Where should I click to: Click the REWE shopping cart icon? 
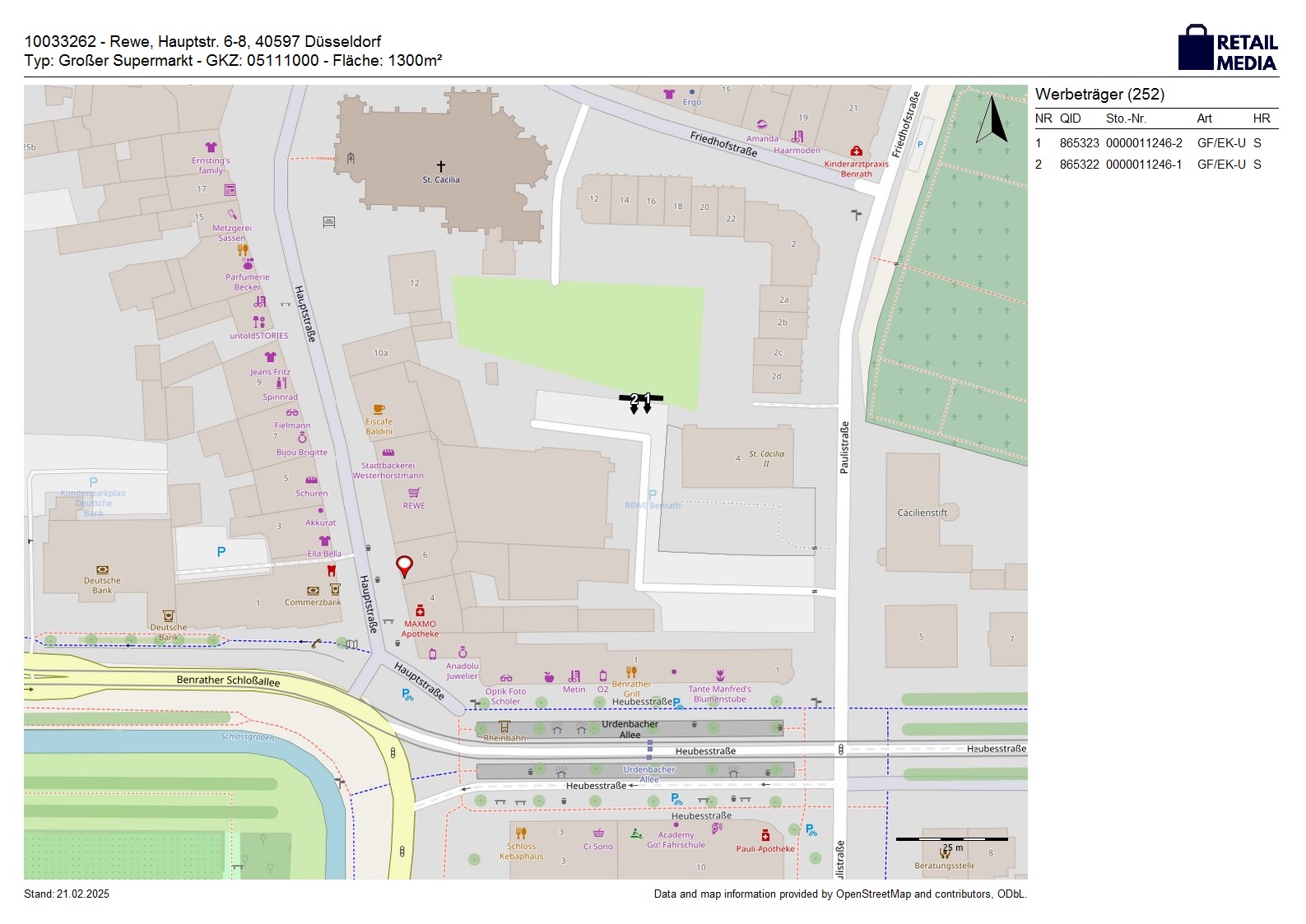(x=414, y=493)
